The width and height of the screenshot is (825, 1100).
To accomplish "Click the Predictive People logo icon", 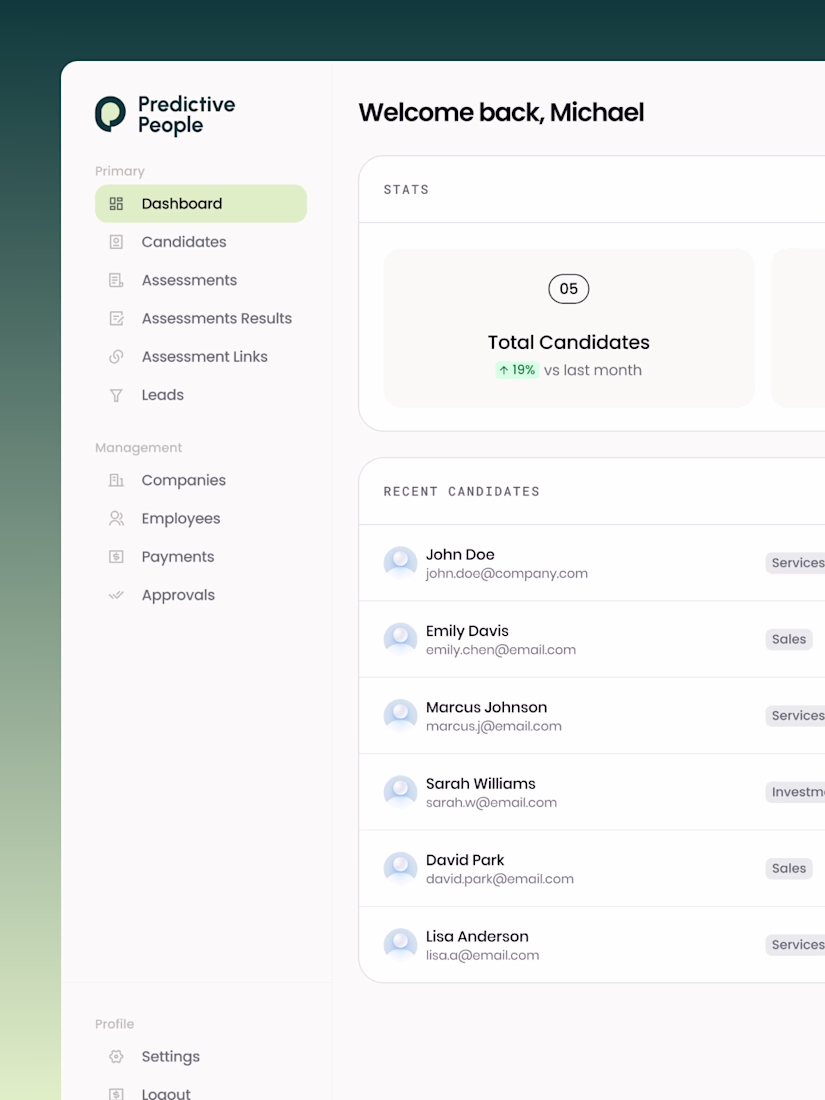I will (x=110, y=114).
